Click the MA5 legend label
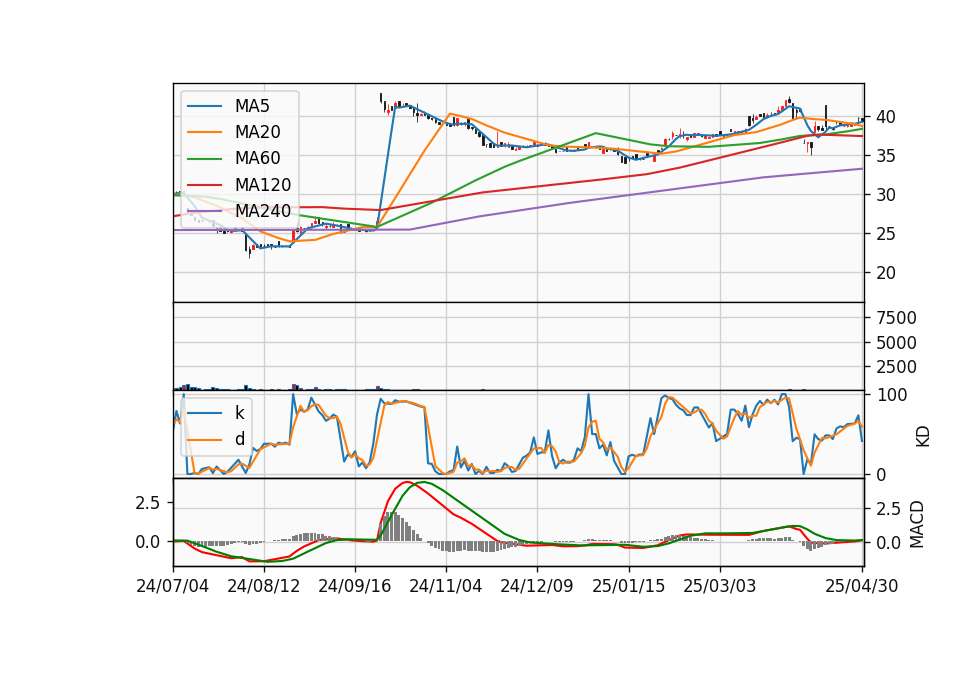The height and width of the screenshot is (690, 960). [252, 106]
